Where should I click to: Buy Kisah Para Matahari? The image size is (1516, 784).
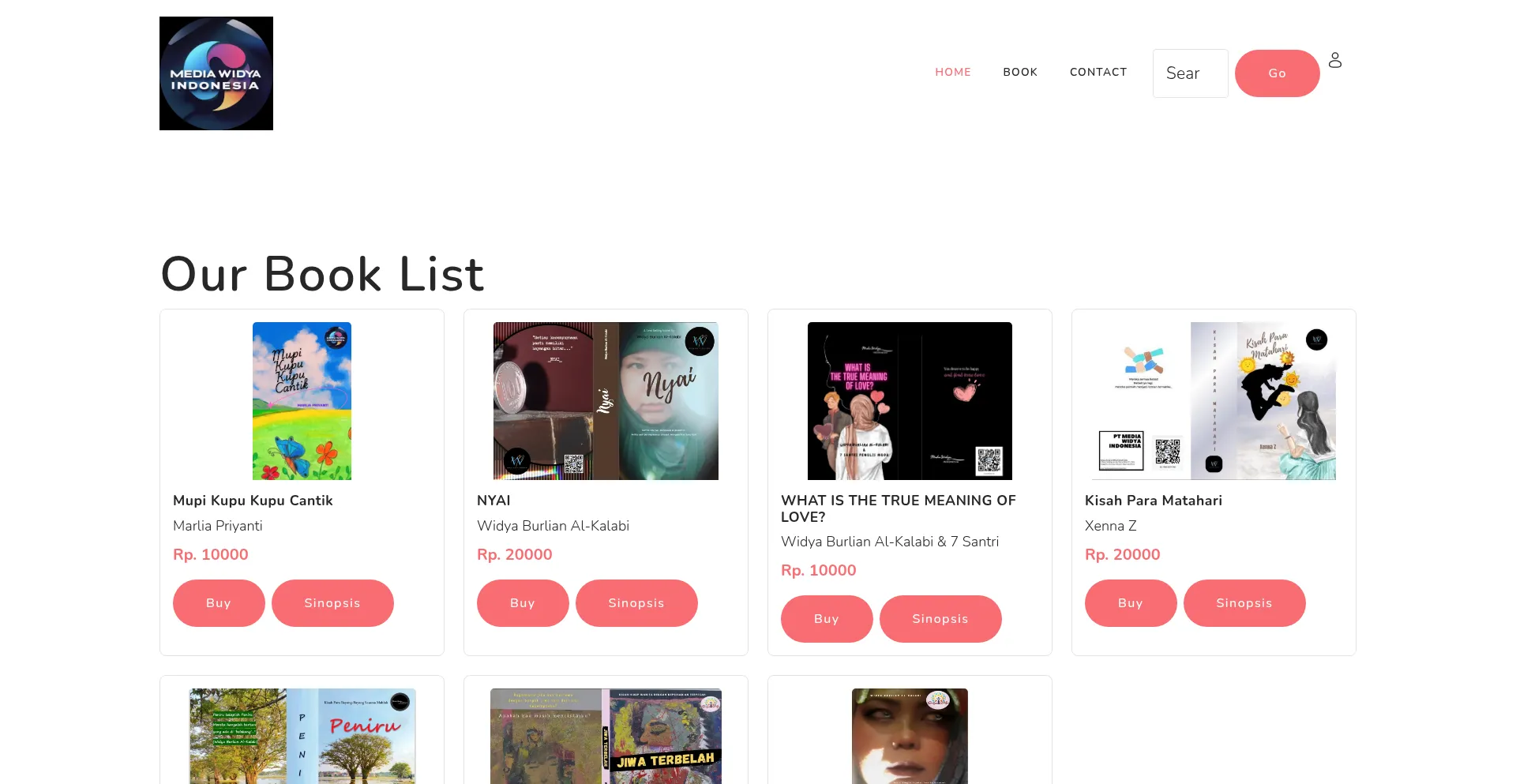[x=1131, y=603]
